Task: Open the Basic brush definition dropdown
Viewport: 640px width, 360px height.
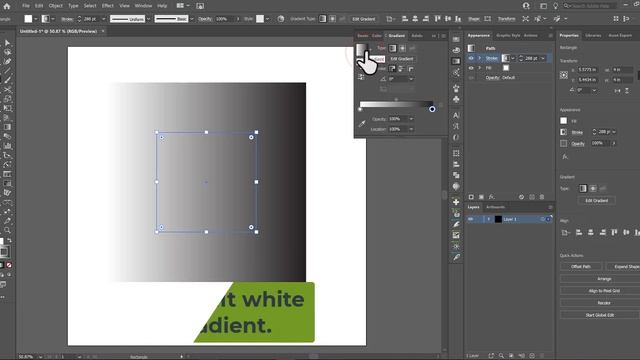Action: coord(191,19)
